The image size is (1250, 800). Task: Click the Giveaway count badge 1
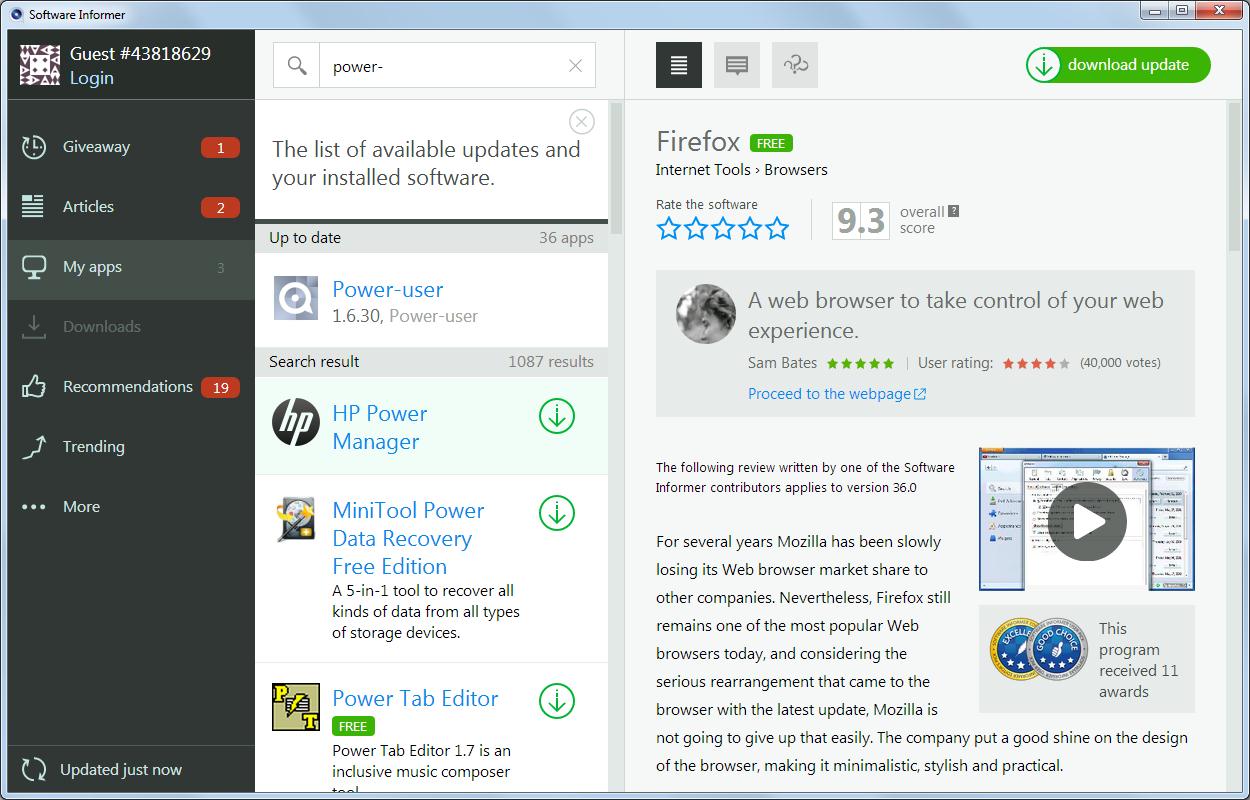(x=220, y=148)
